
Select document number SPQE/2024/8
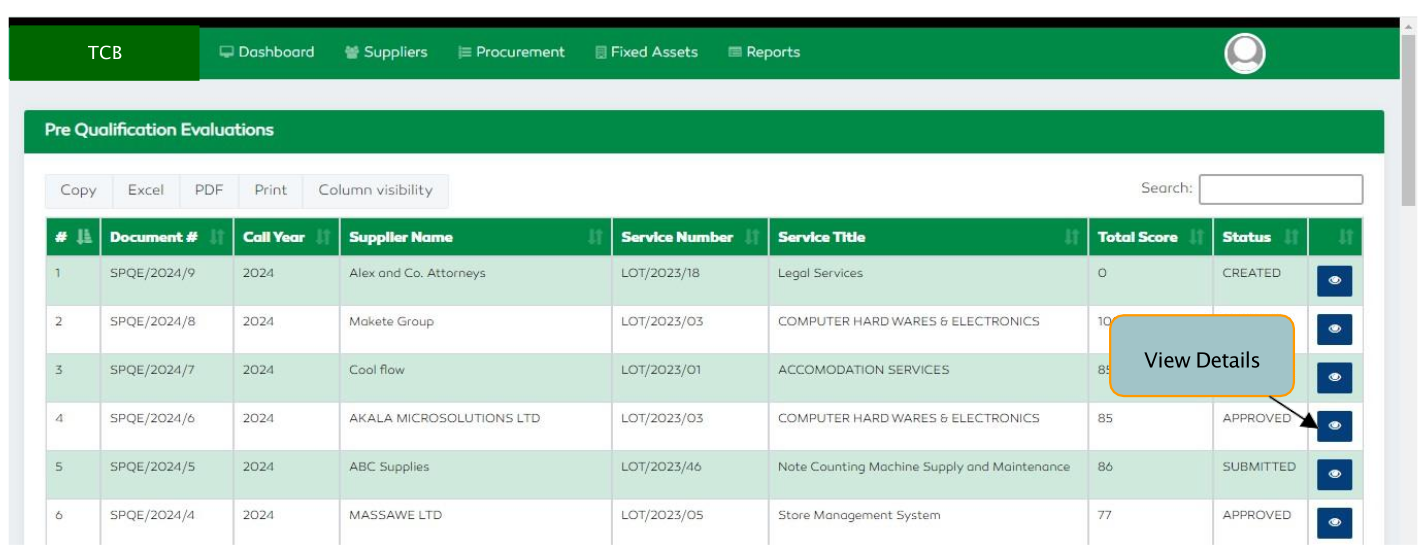pos(152,321)
